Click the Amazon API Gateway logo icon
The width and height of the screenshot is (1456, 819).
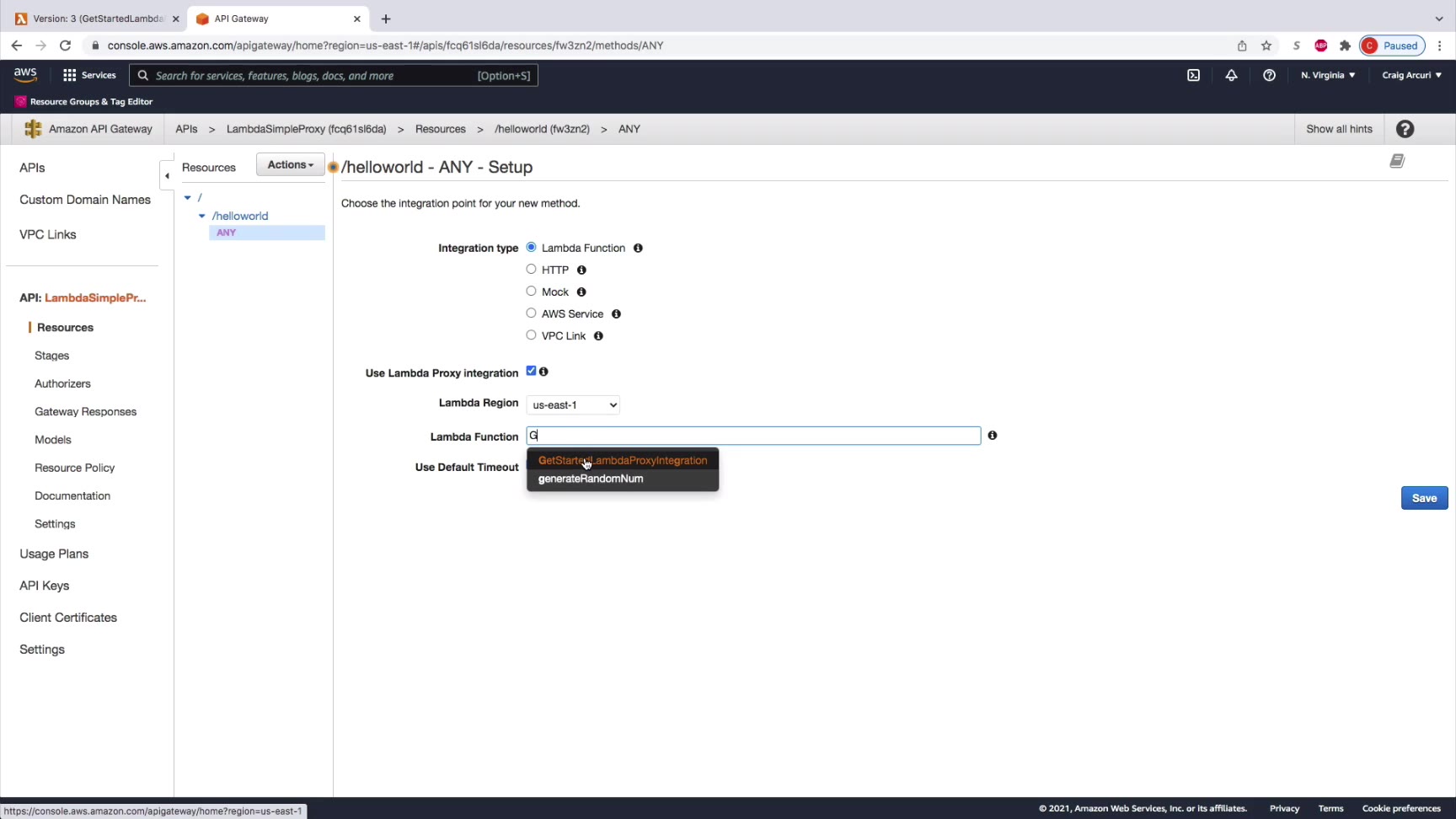coord(33,129)
